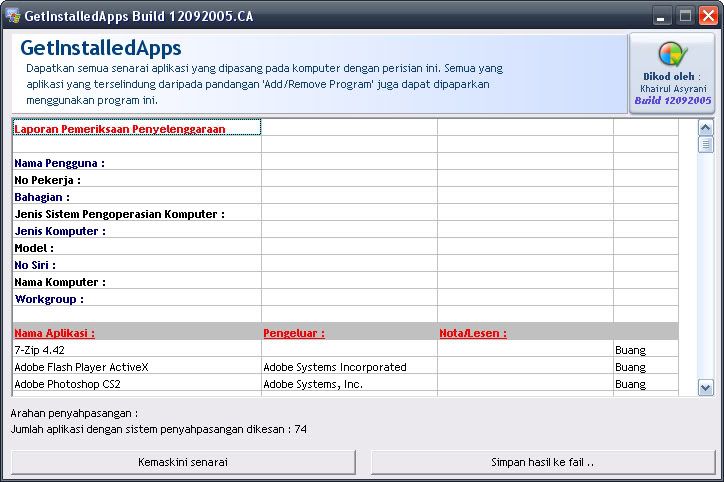
Task: Select the 'No Pekerja :' cell
Action: pos(137,179)
